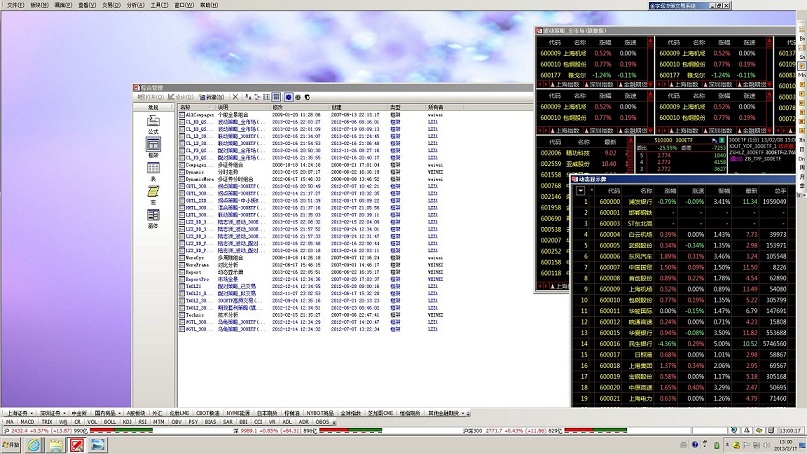Select the Report list row
Viewport: 807px width, 454px height.
(312, 272)
